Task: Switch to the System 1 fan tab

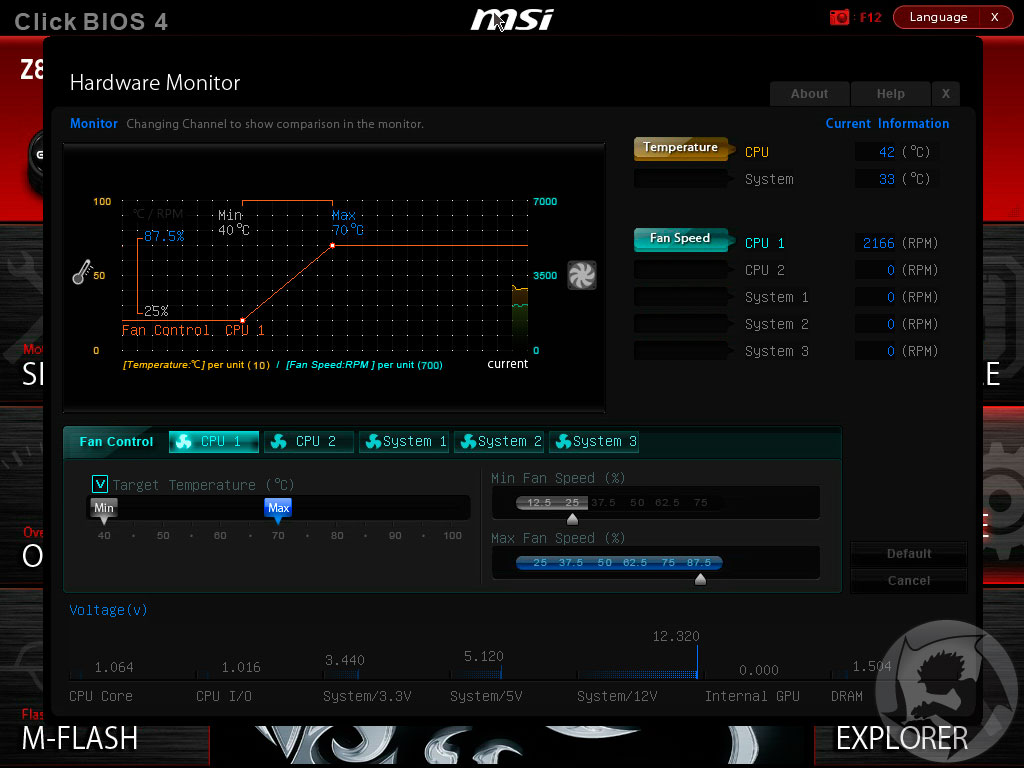Action: [x=404, y=441]
